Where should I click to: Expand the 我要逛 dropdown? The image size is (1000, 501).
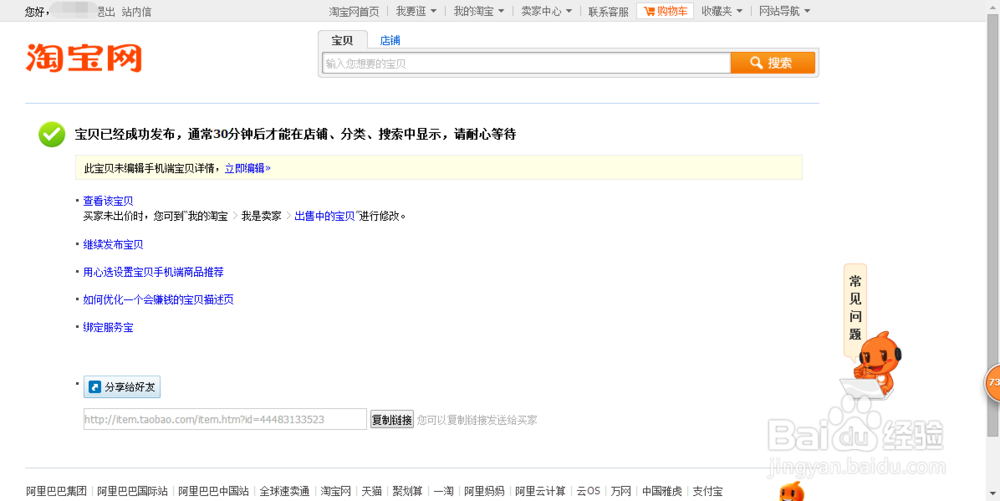pyautogui.click(x=416, y=11)
